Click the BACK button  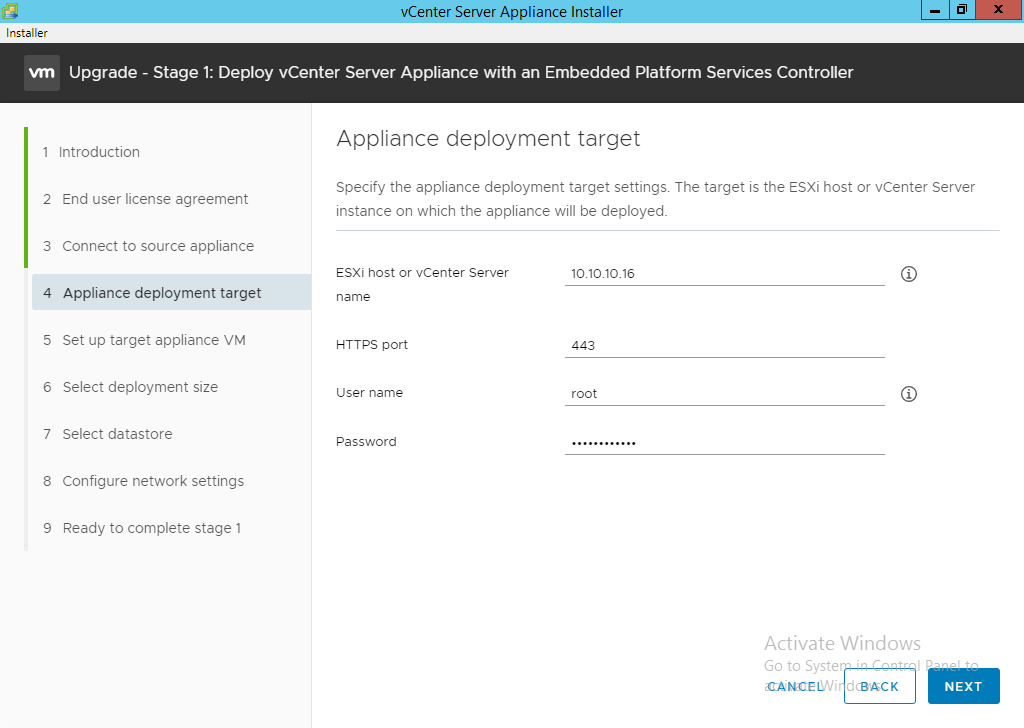[x=879, y=686]
